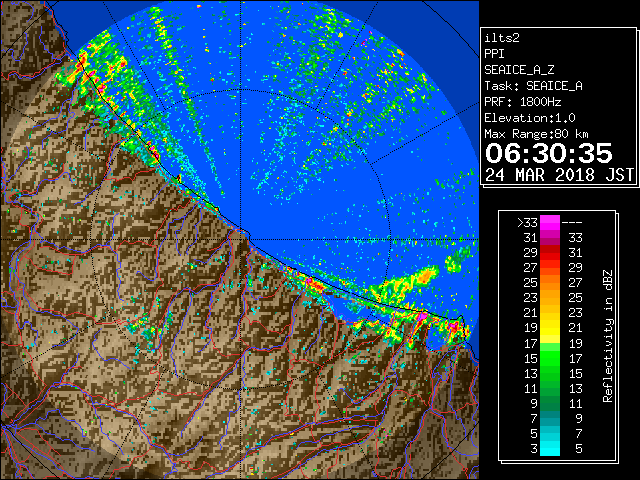Select the "24 MAR 2018 JST" date
The height and width of the screenshot is (480, 640).
pos(559,175)
